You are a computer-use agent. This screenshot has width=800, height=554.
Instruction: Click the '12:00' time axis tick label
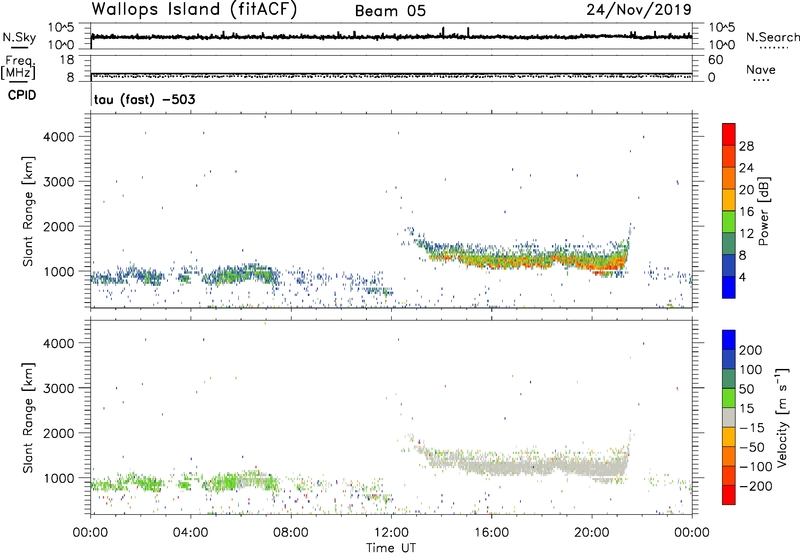tap(391, 533)
